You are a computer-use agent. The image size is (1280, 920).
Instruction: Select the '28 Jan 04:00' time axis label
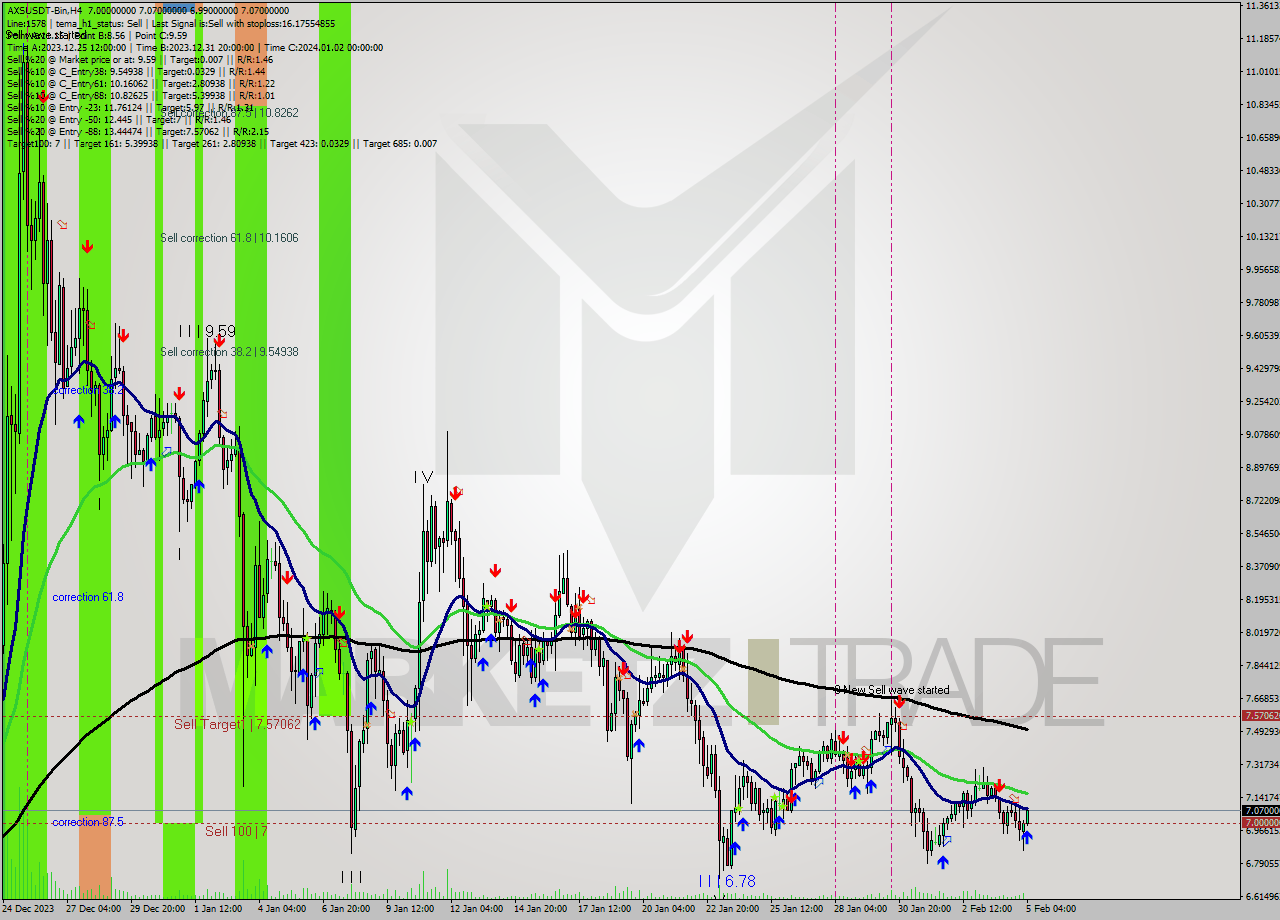(861, 909)
